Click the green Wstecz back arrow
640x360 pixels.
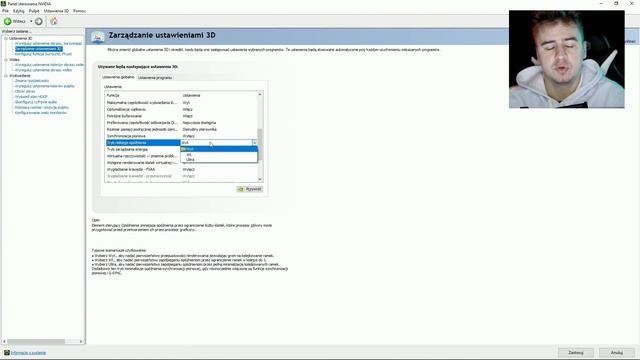coord(8,21)
